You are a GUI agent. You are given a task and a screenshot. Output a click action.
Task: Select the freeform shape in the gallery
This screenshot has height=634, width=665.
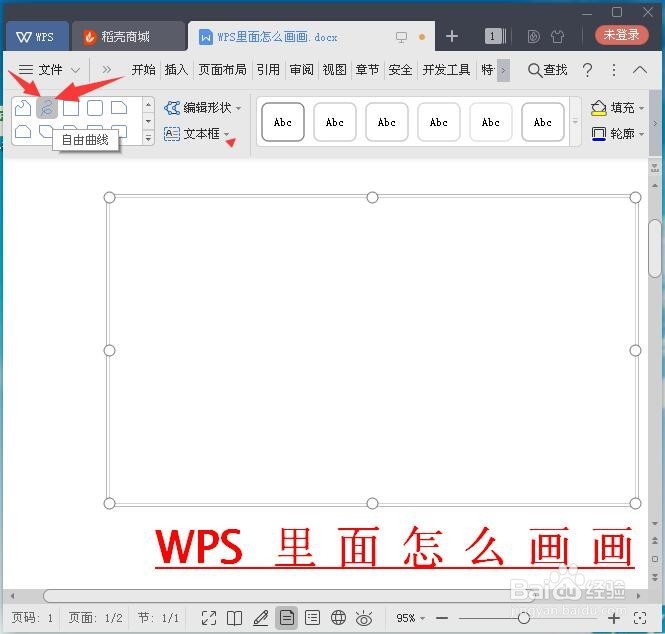[x=22, y=108]
